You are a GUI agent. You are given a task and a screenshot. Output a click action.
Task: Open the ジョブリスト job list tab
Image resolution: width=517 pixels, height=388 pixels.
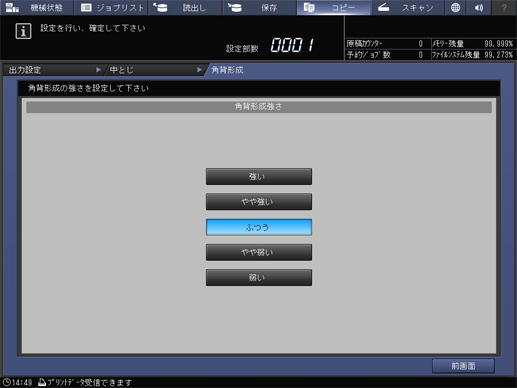tap(111, 7)
